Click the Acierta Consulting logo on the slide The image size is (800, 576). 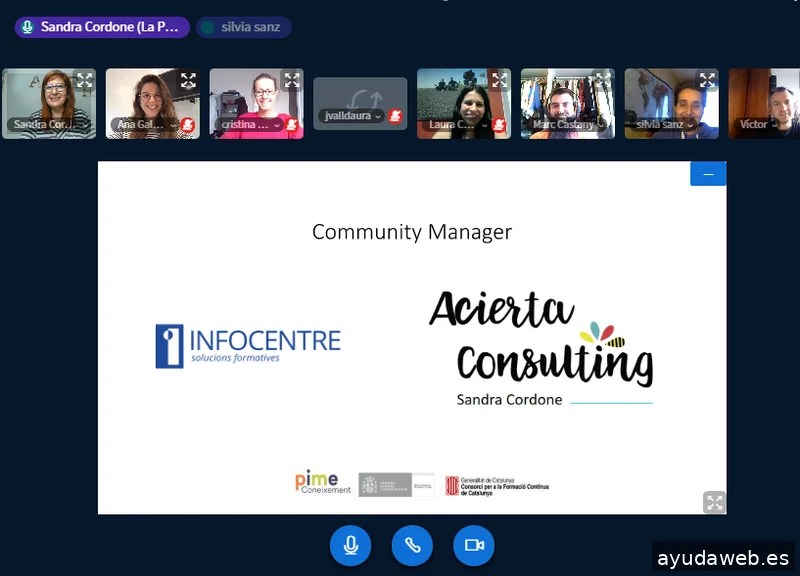541,339
